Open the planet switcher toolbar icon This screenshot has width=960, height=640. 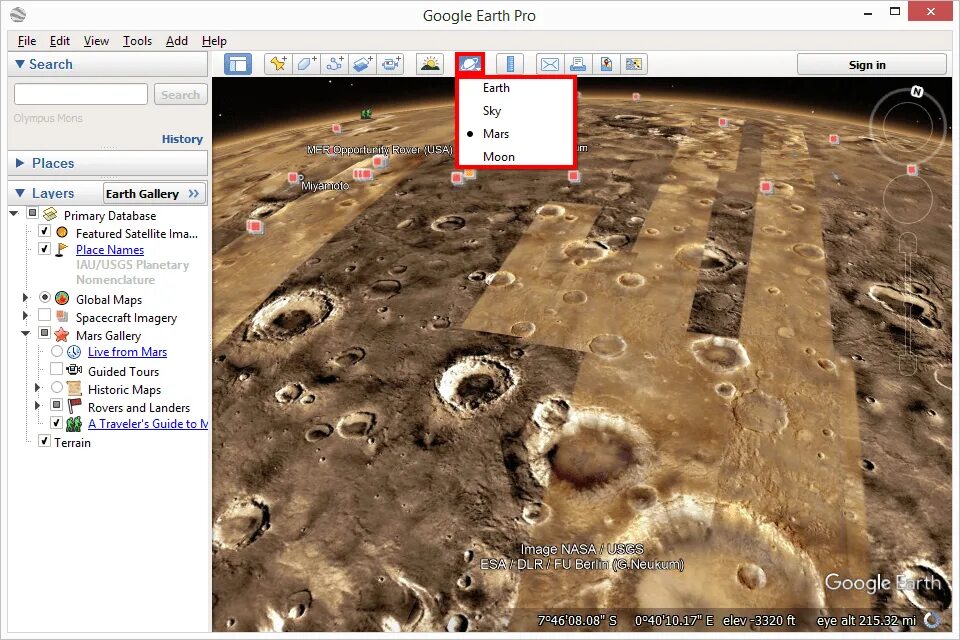[470, 64]
